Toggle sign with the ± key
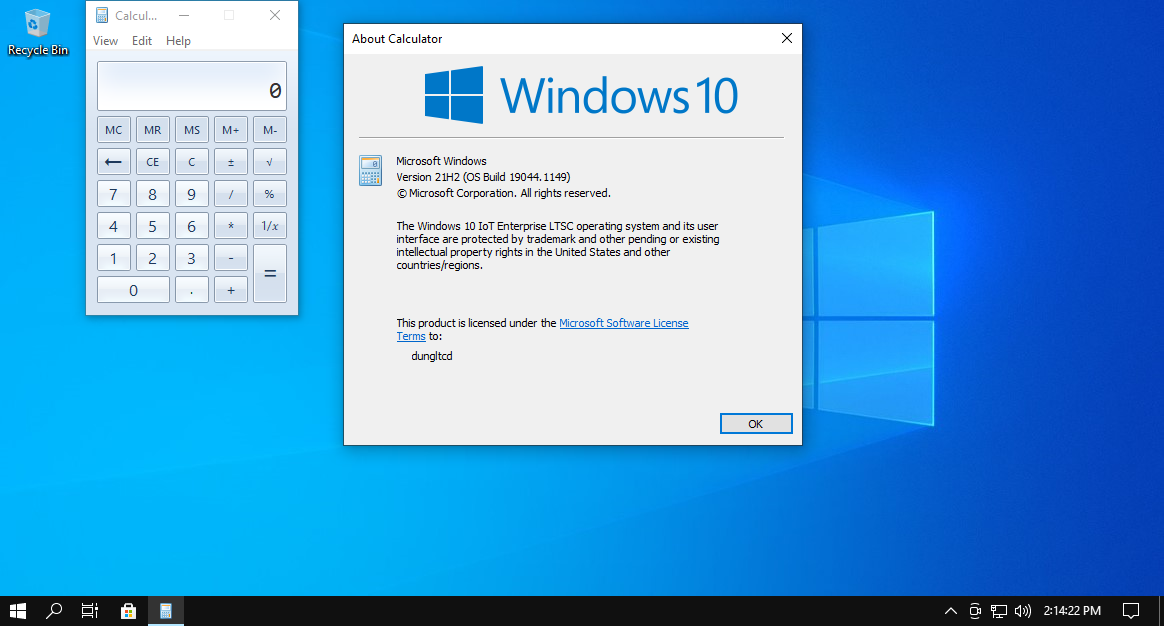The height and width of the screenshot is (626, 1164). click(231, 162)
